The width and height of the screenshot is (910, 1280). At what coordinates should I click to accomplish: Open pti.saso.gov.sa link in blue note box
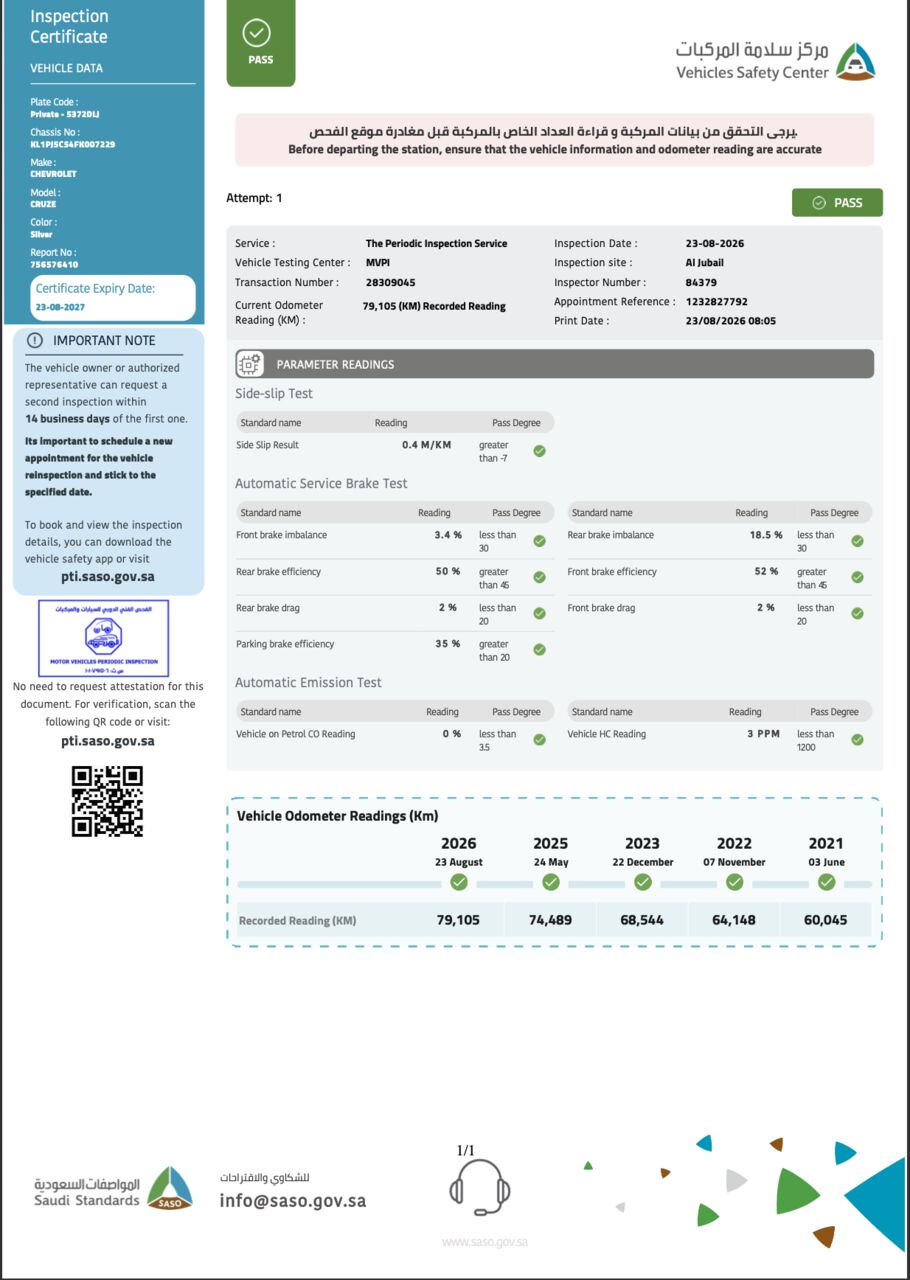108,577
